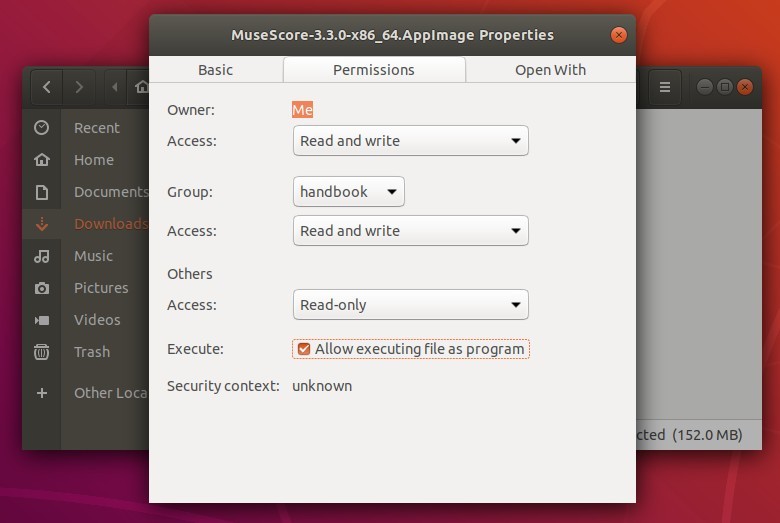
Task: Close the Properties dialog
Action: [618, 35]
